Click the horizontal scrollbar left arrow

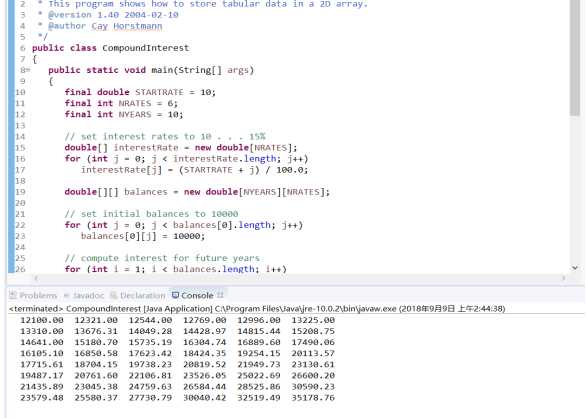36,278
